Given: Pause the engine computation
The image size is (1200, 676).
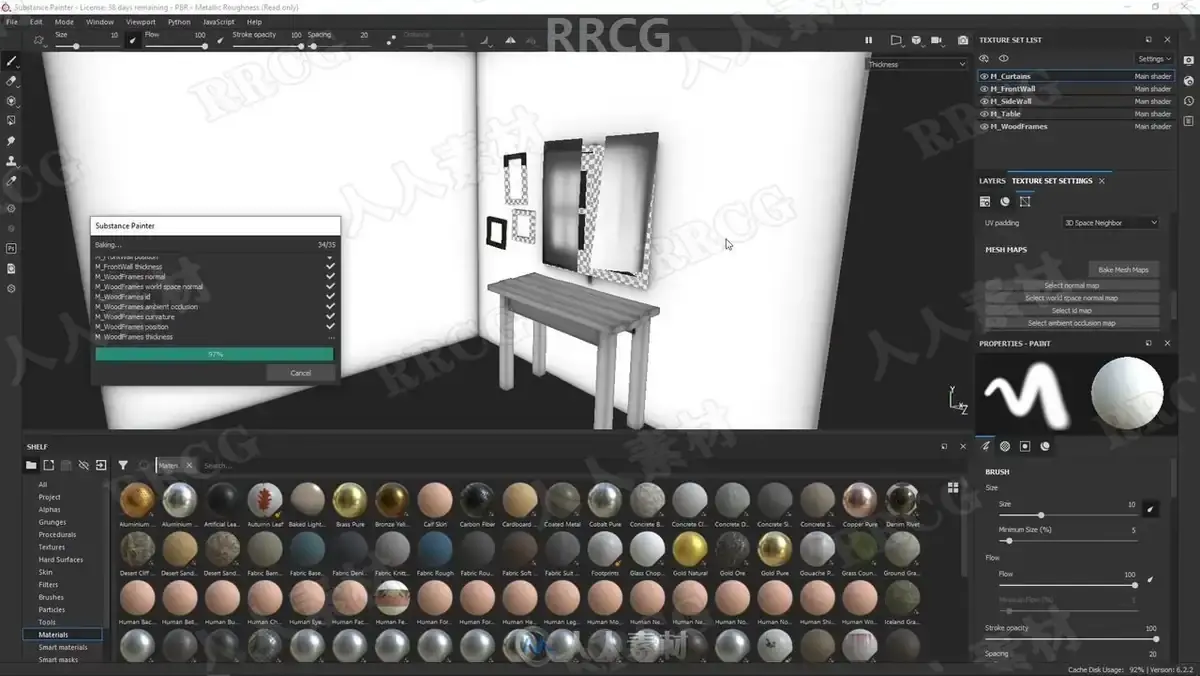Looking at the screenshot, I should 868,40.
